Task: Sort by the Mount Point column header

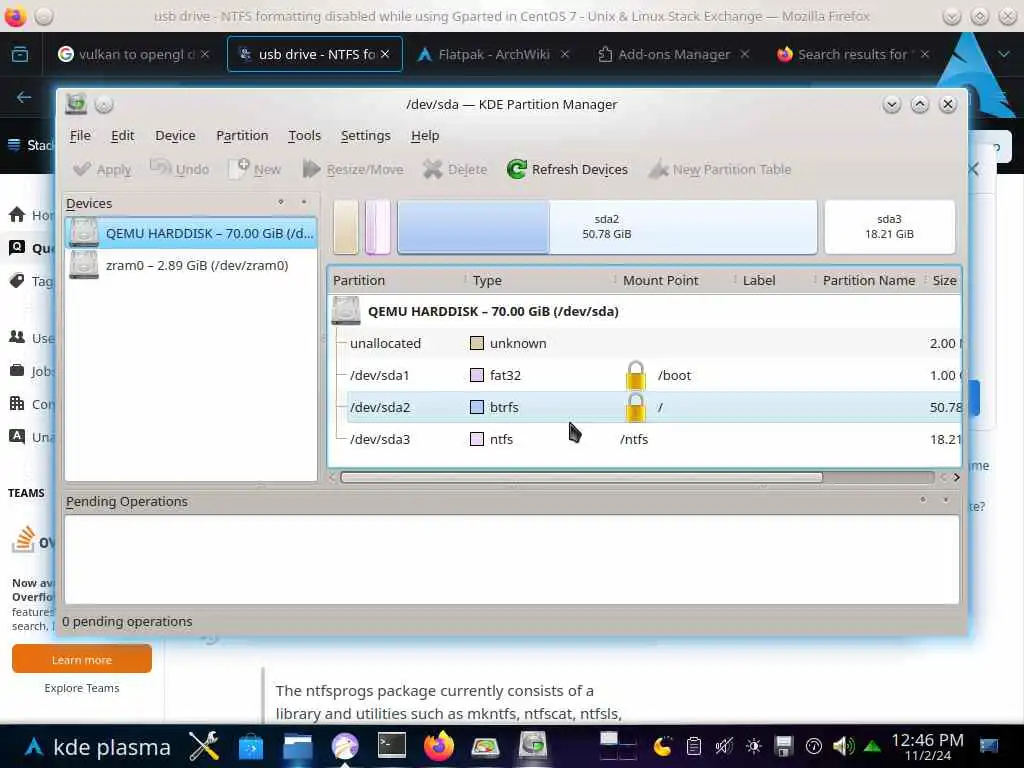Action: [675, 280]
